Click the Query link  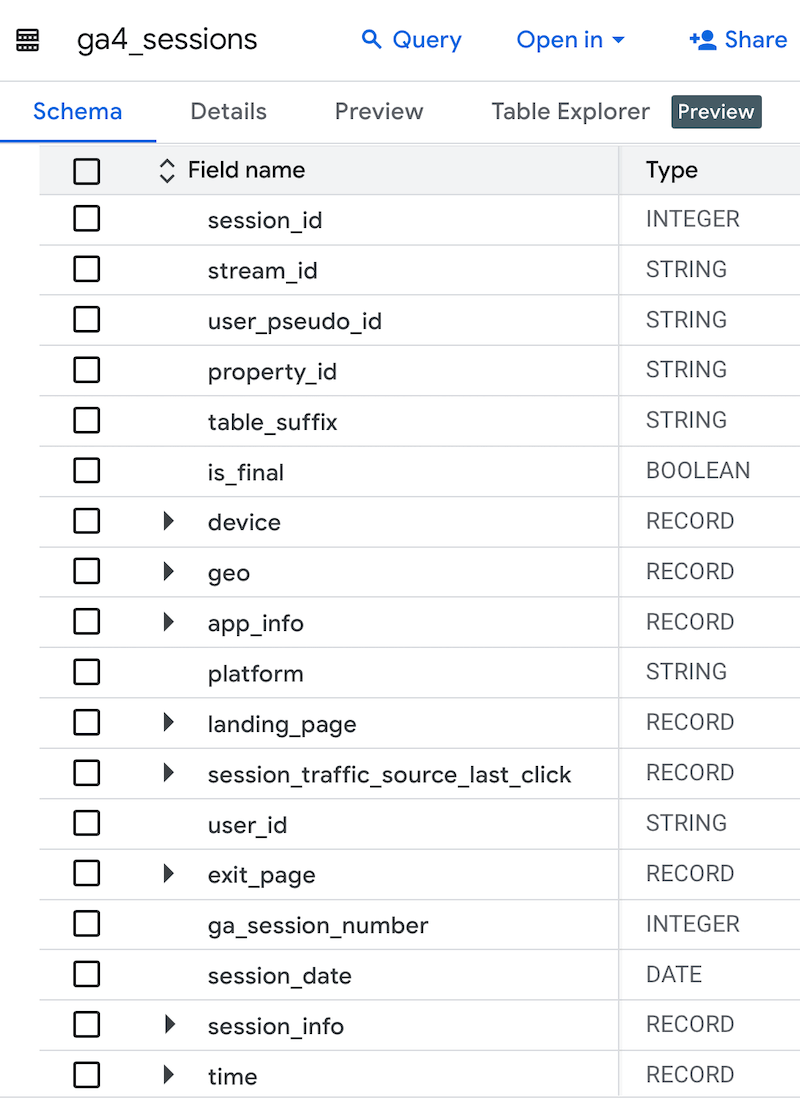click(425, 39)
